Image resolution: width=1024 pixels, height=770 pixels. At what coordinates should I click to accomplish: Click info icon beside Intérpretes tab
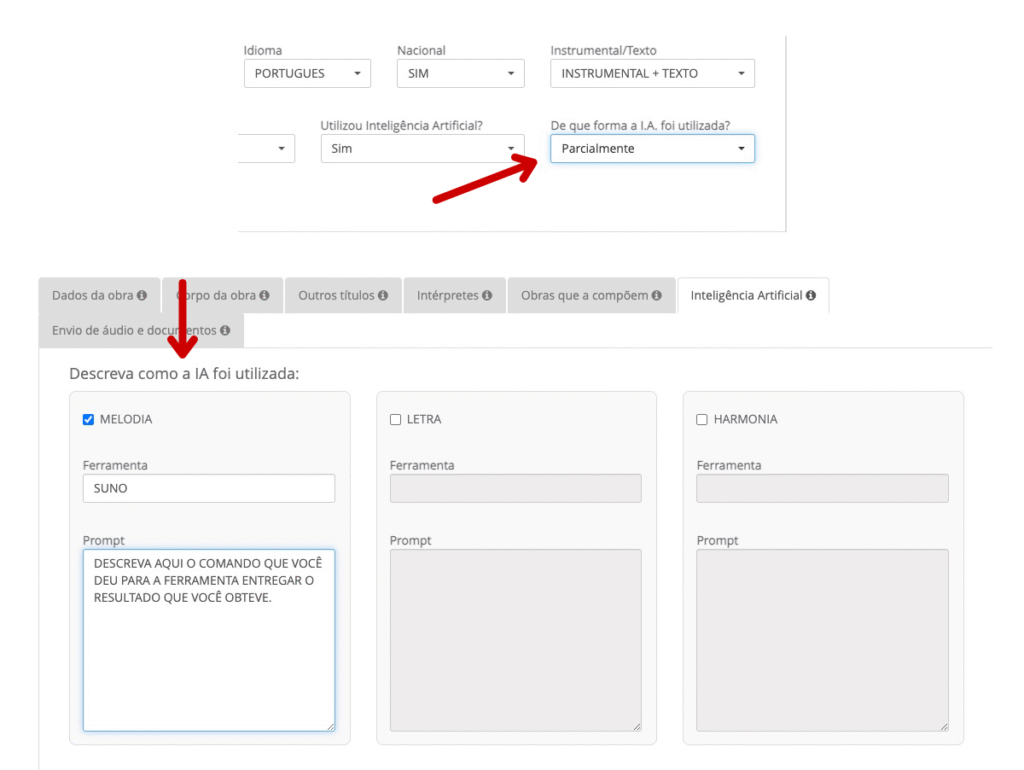click(x=487, y=296)
